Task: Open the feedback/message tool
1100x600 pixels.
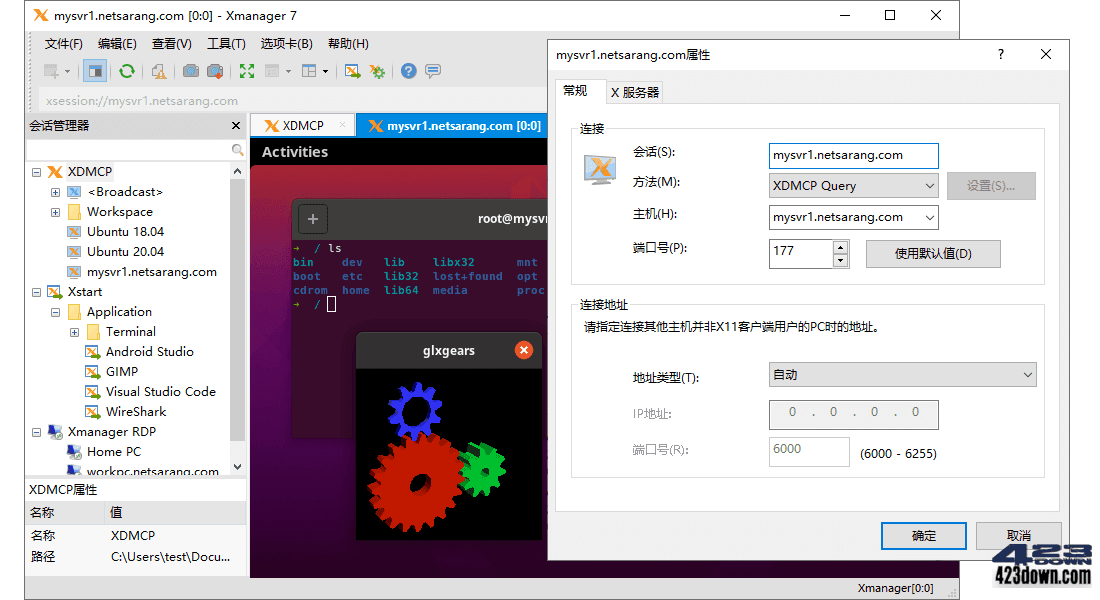Action: click(433, 71)
